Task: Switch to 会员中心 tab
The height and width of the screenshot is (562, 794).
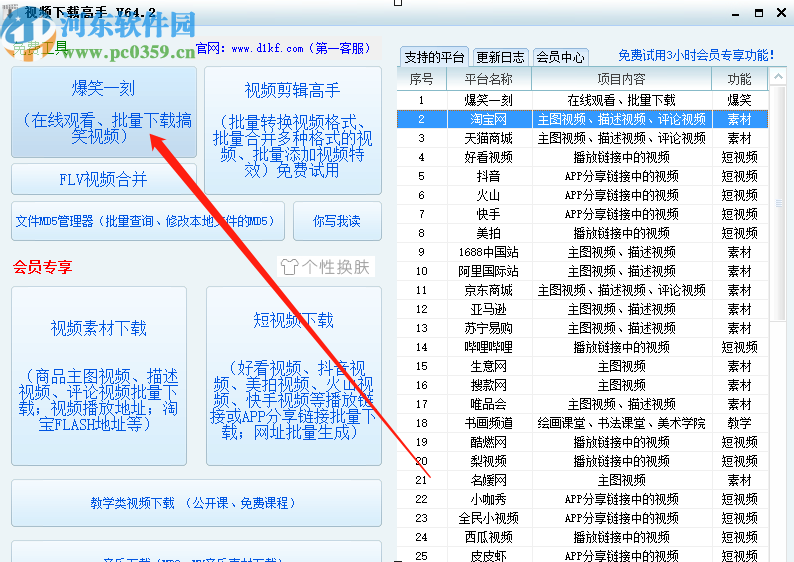Action: pos(560,57)
